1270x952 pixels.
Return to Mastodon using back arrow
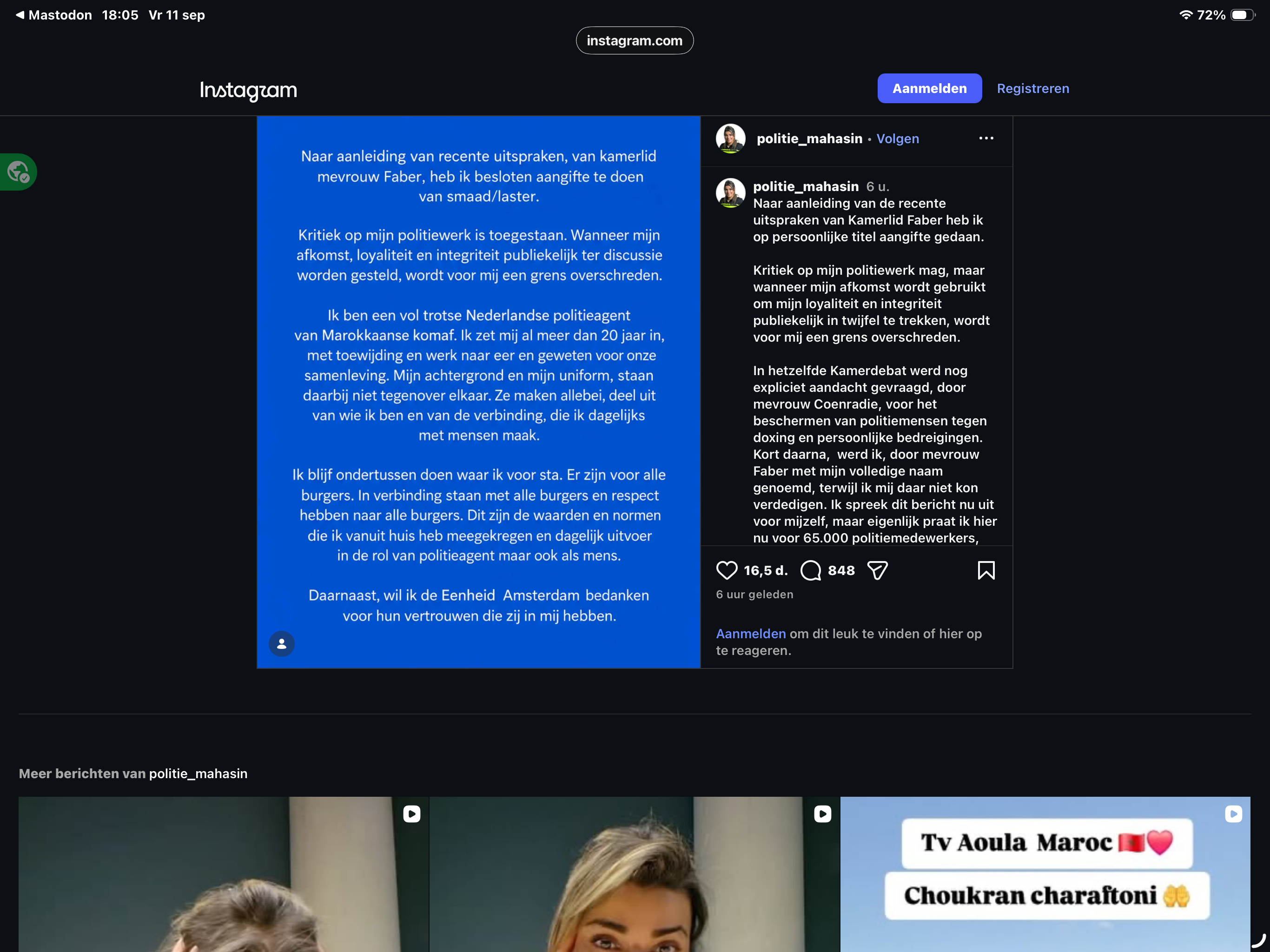[x=54, y=15]
